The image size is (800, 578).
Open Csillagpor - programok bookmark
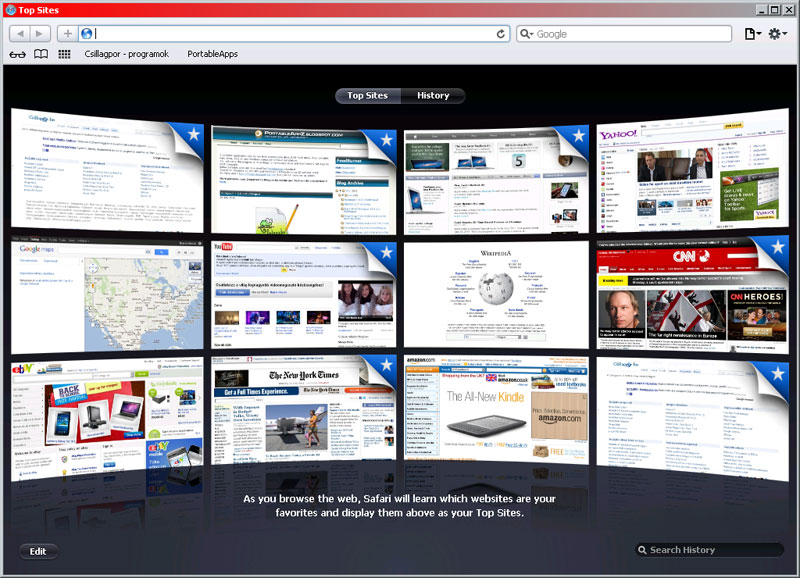[x=127, y=54]
